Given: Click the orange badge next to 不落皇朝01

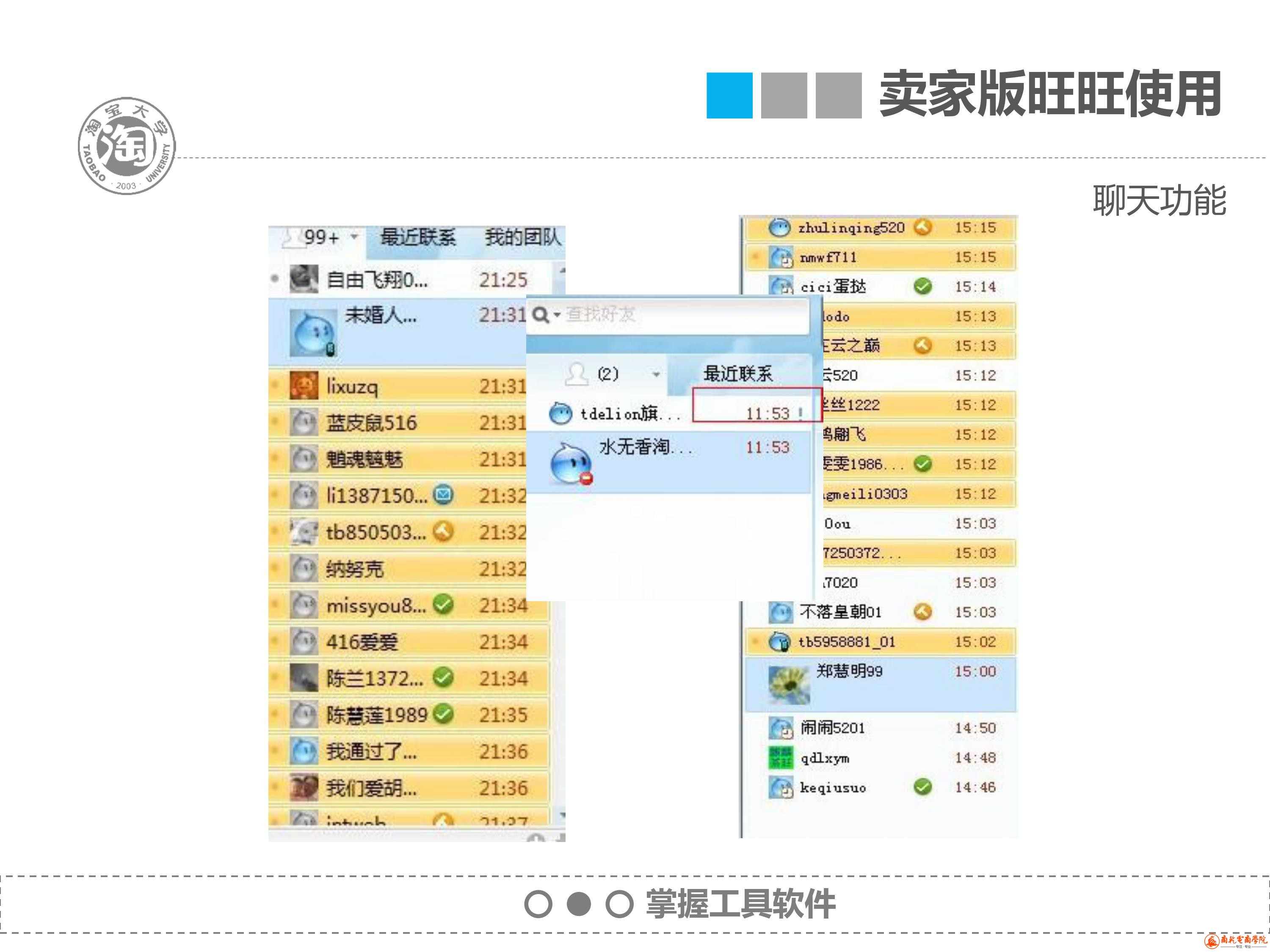Looking at the screenshot, I should 922,612.
